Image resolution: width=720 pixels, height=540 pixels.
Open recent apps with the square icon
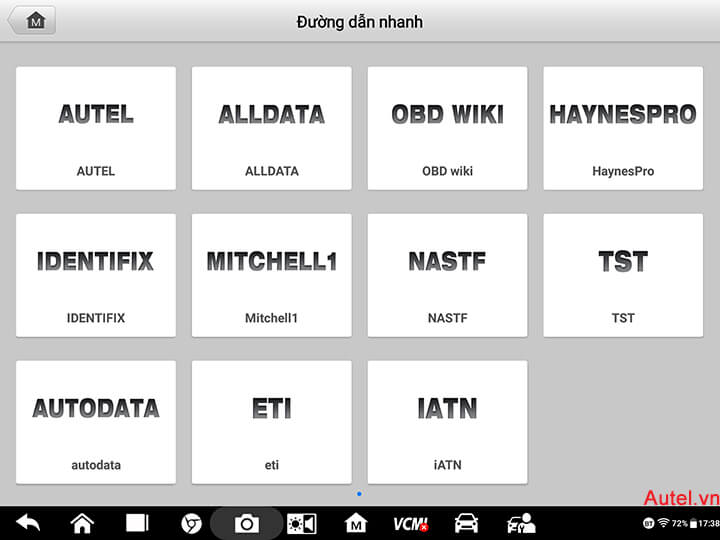tap(137, 523)
